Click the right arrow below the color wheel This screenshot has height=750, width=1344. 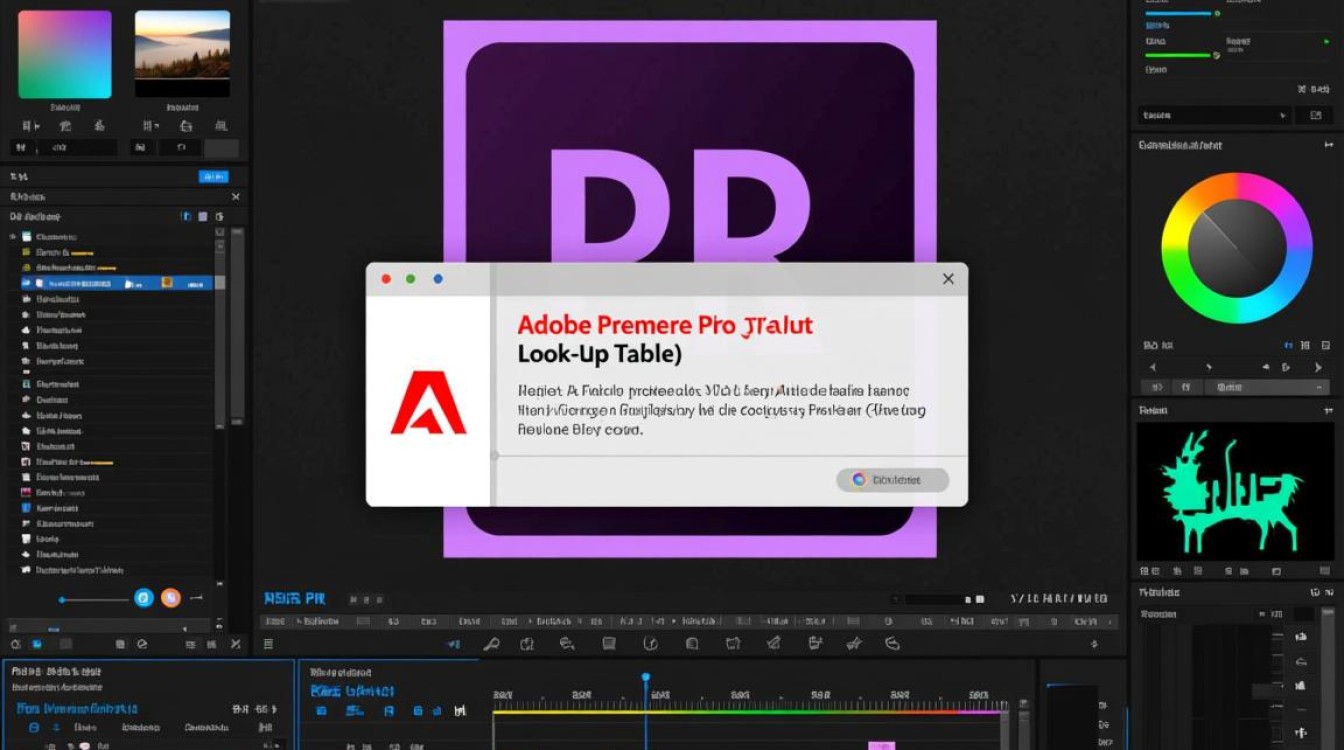click(x=1317, y=367)
